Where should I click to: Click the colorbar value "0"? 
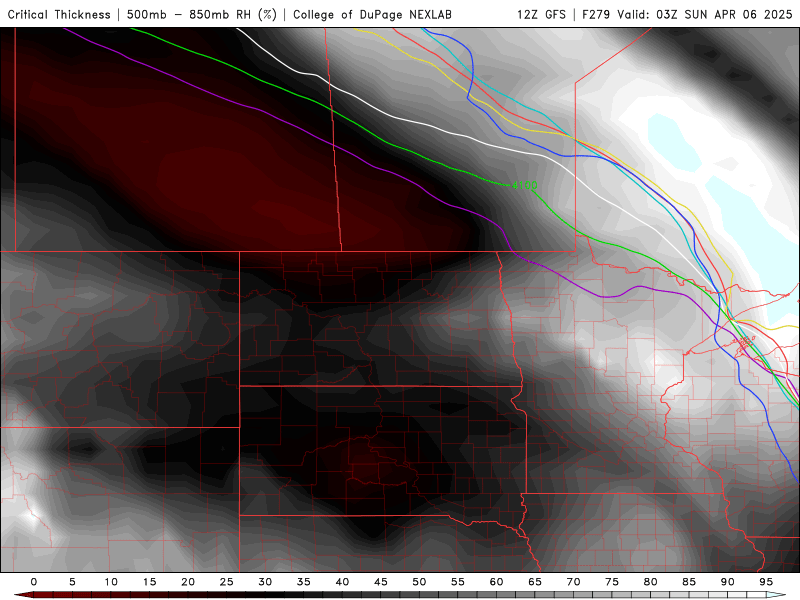tap(34, 582)
